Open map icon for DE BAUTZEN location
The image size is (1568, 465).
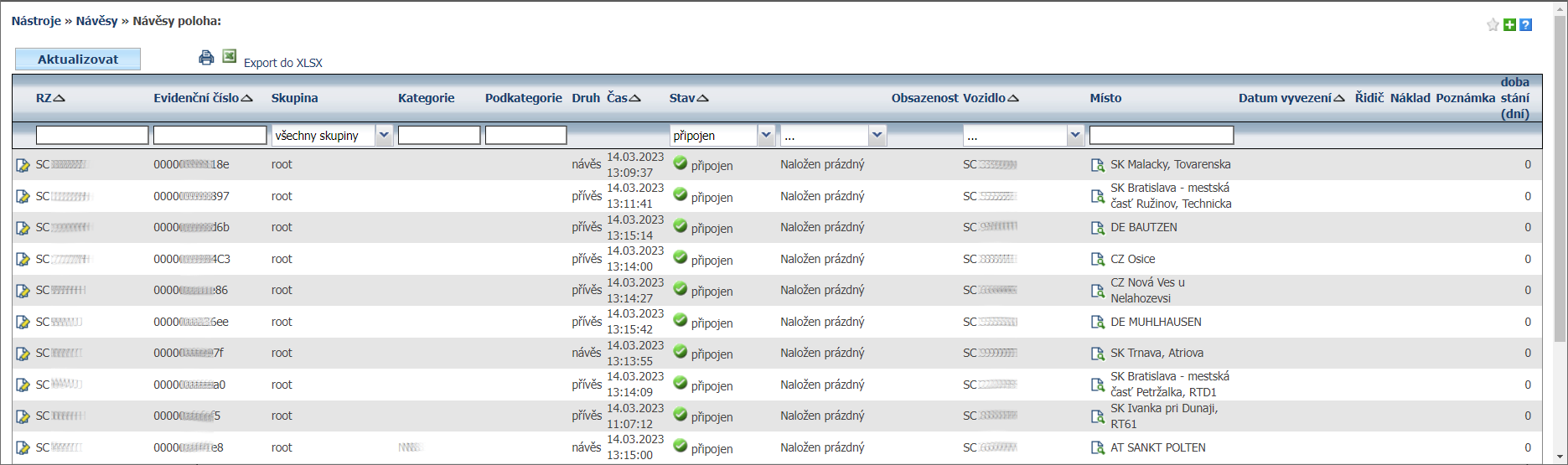[1097, 228]
